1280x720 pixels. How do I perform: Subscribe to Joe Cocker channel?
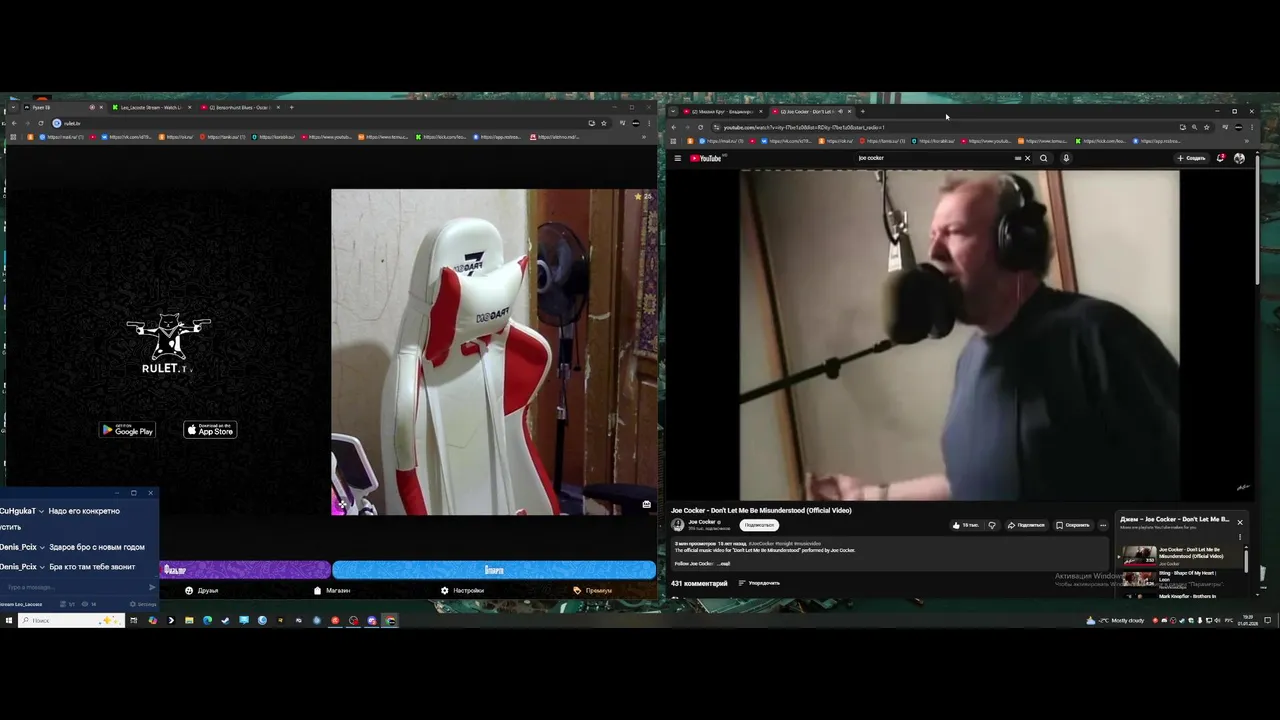[x=759, y=525]
